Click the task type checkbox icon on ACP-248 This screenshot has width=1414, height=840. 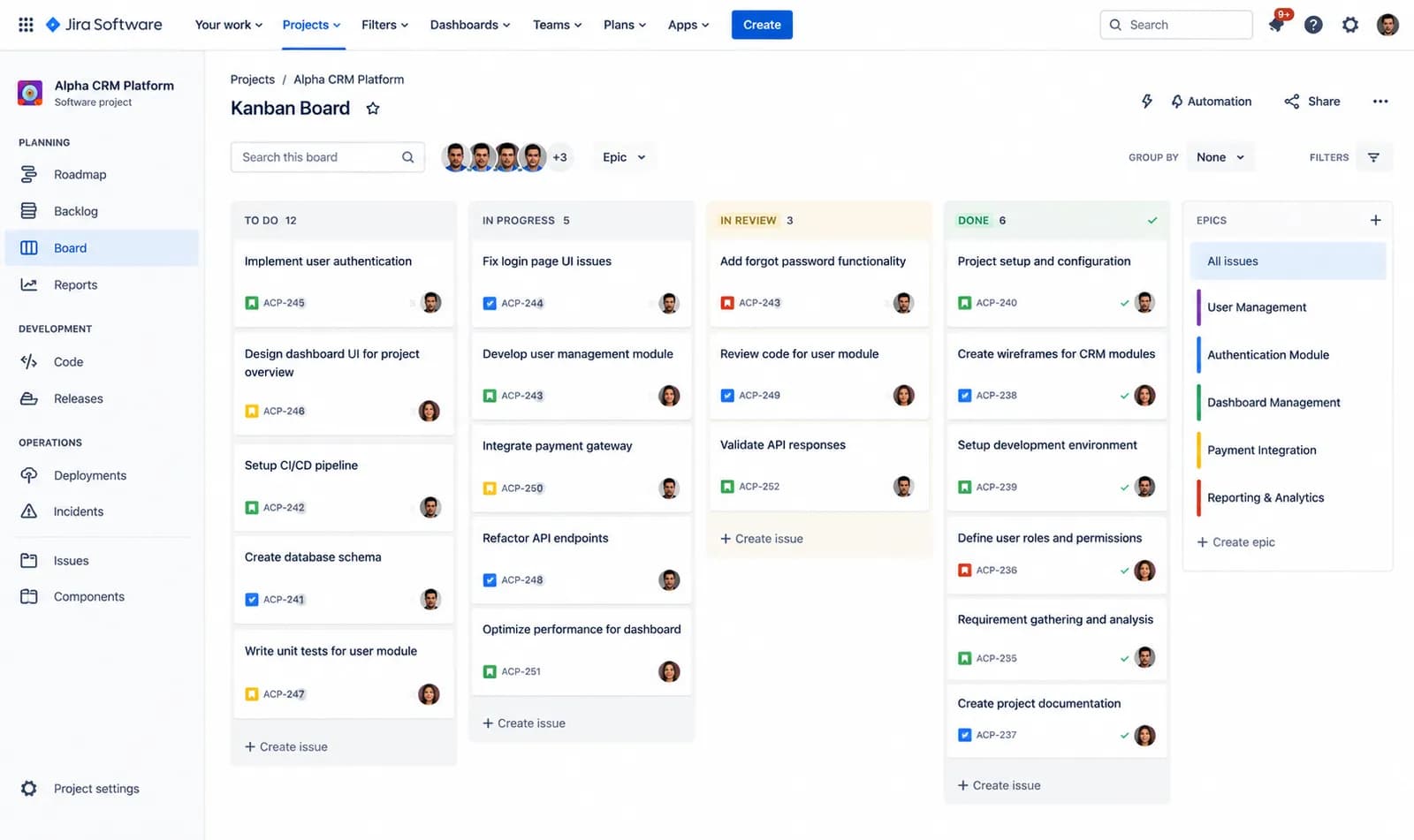click(x=490, y=580)
